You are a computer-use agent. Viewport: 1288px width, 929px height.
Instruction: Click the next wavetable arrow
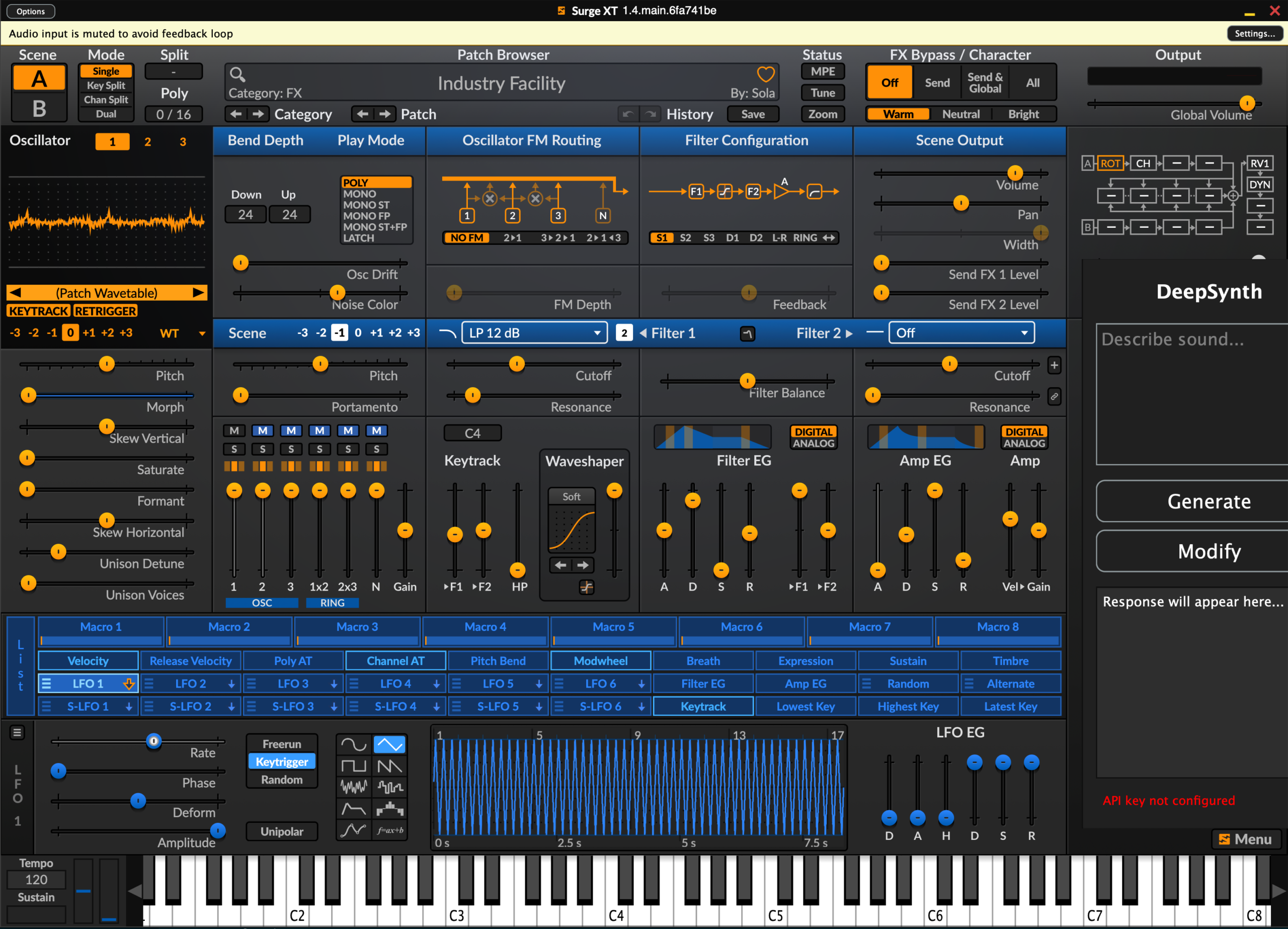[198, 292]
